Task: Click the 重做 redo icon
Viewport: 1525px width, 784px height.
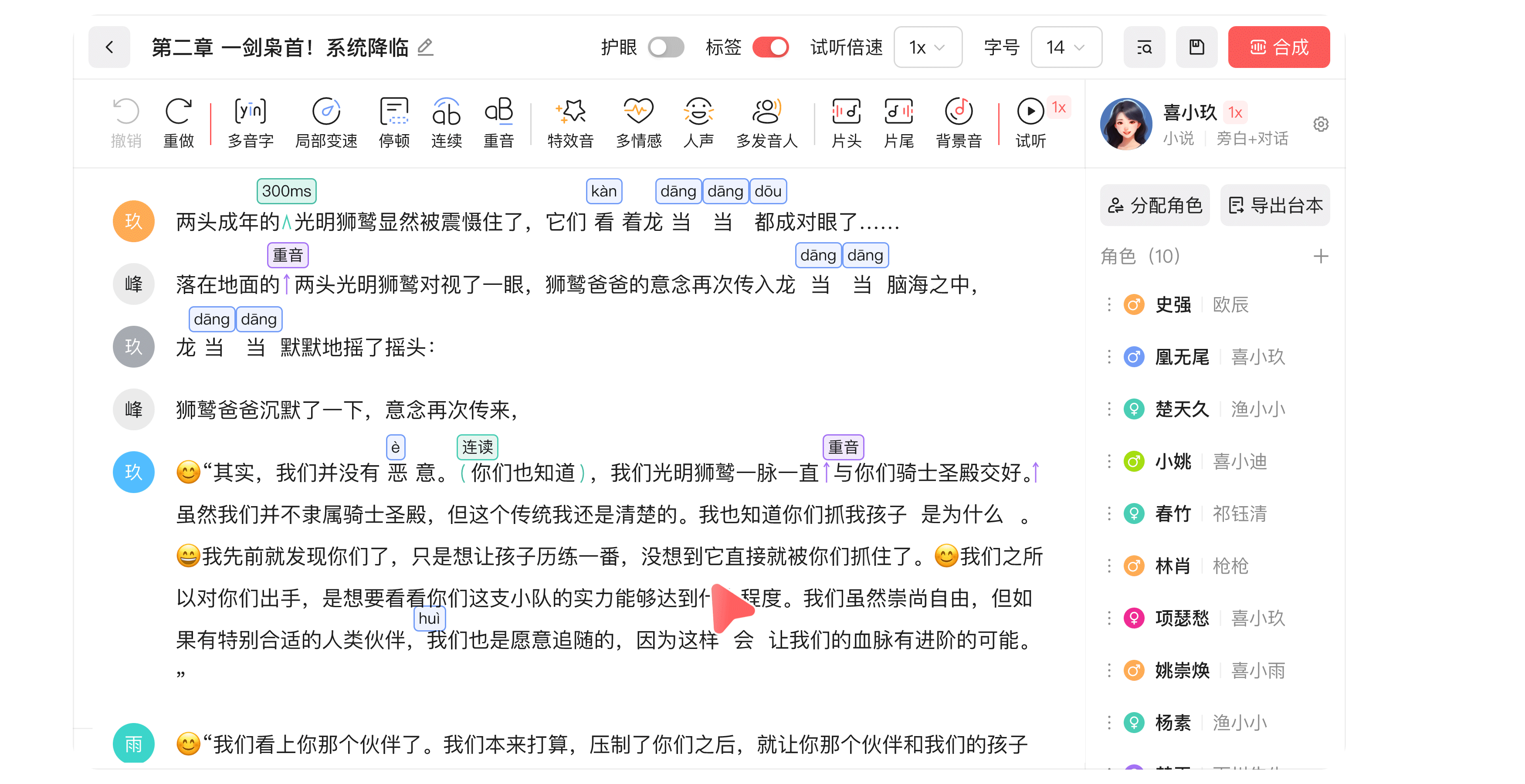Action: click(x=178, y=112)
